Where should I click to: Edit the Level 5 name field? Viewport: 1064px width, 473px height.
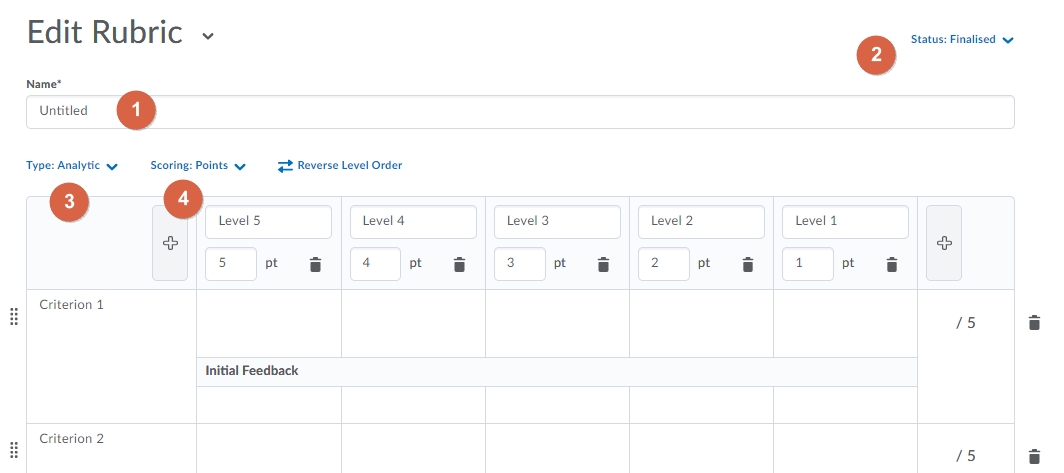coord(269,222)
